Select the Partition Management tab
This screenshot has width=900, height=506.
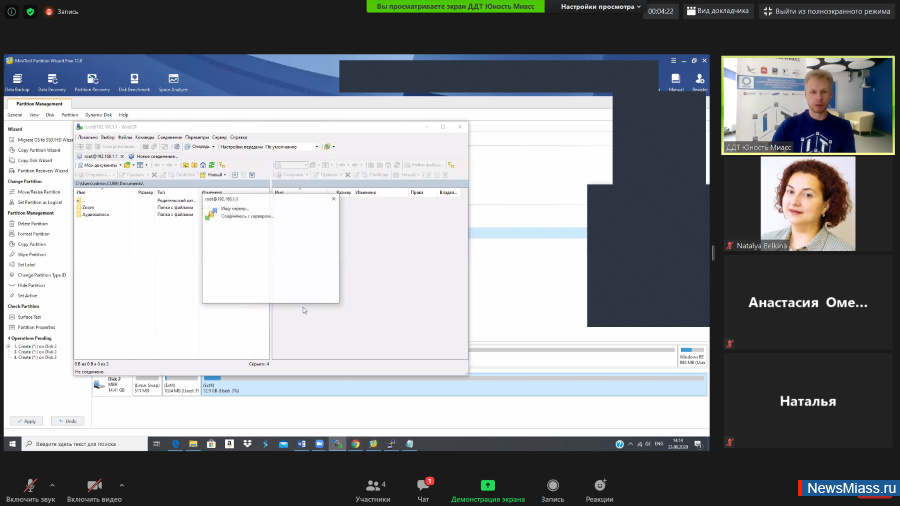point(39,104)
